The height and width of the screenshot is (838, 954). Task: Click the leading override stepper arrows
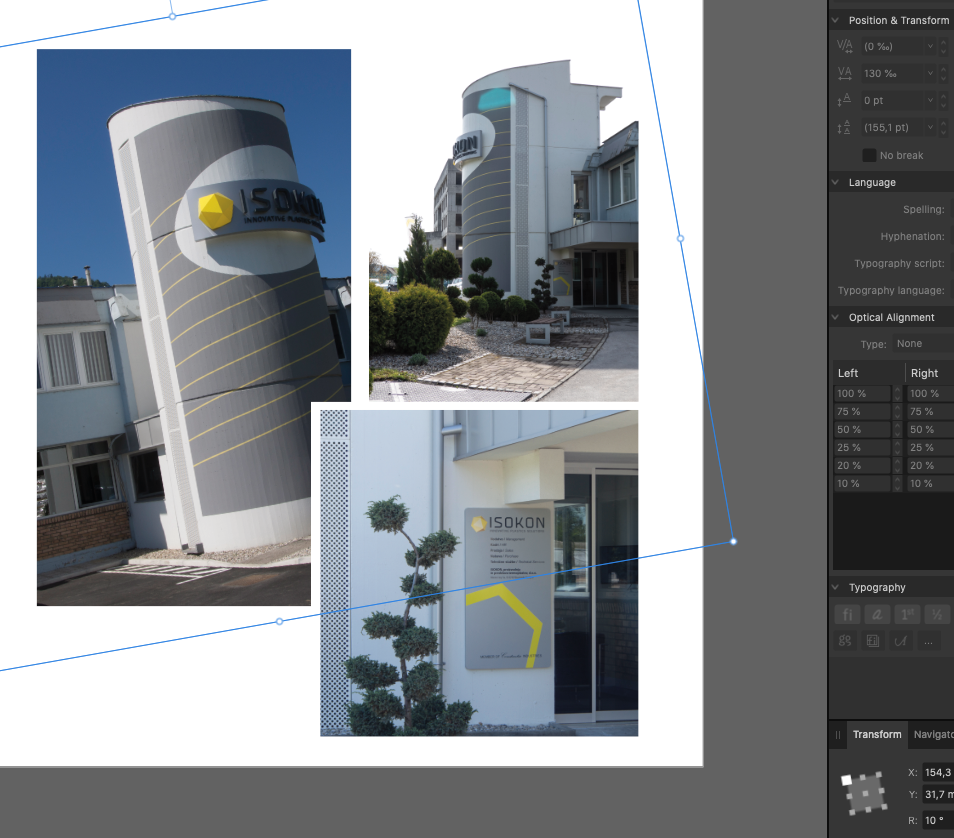click(944, 127)
